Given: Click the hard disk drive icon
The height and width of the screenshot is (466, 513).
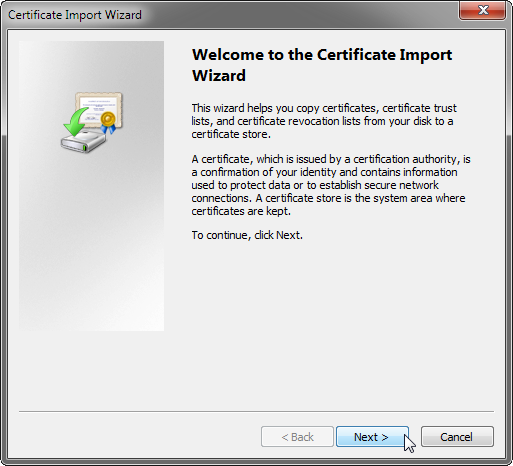Looking at the screenshot, I should tap(84, 142).
